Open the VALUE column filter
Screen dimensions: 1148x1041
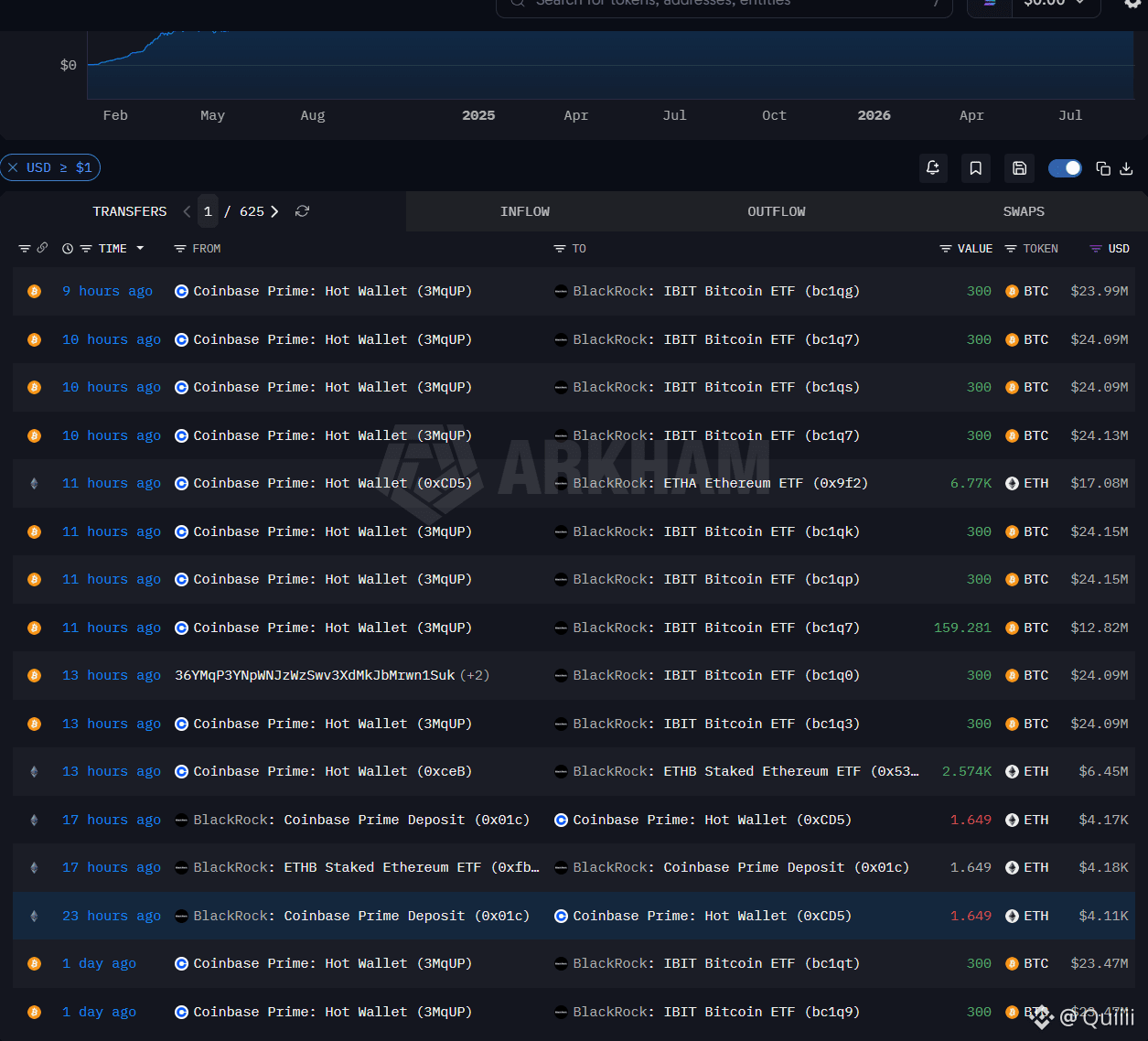[x=946, y=249]
